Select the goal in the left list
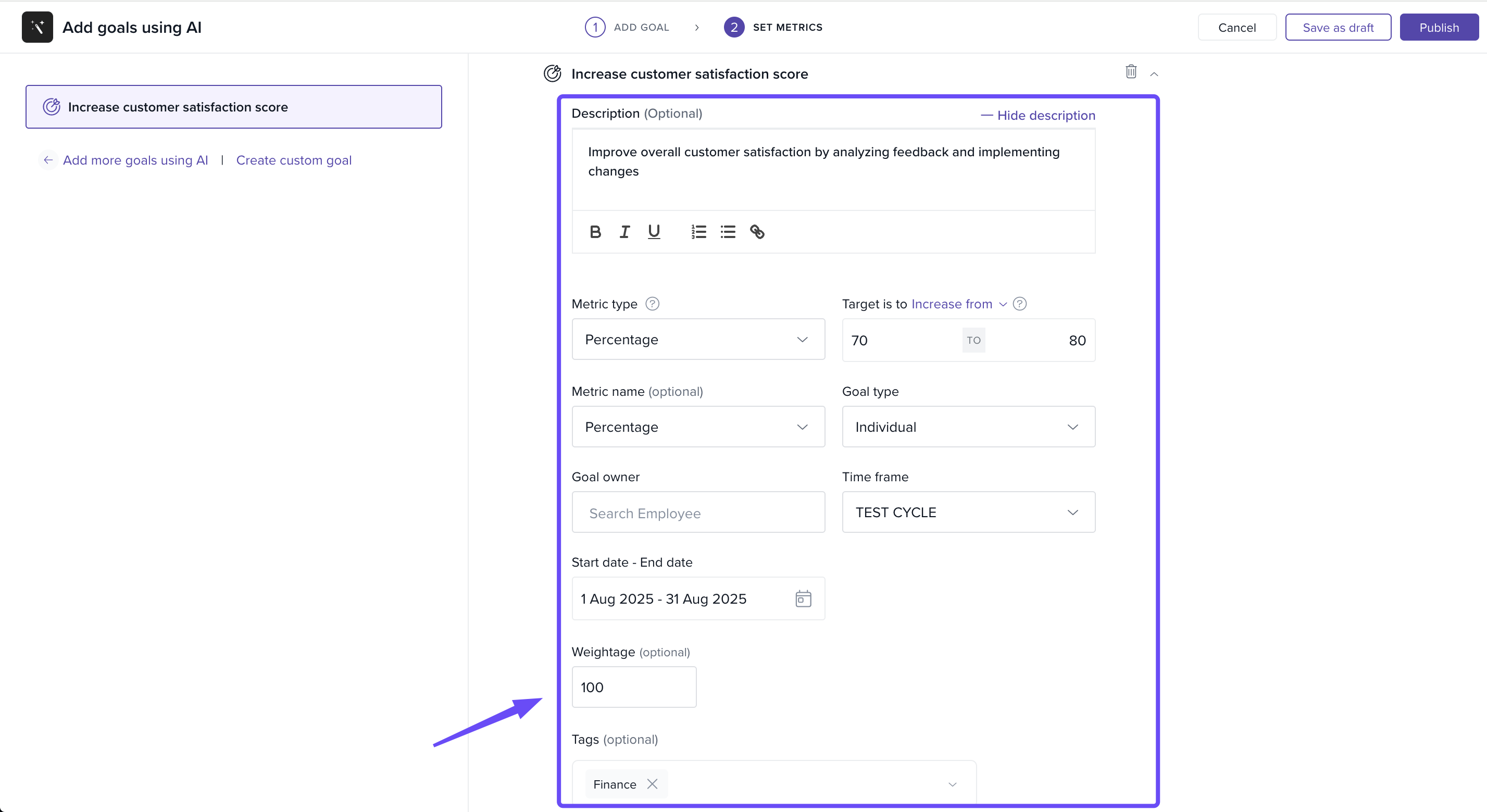The height and width of the screenshot is (812, 1487). (234, 107)
